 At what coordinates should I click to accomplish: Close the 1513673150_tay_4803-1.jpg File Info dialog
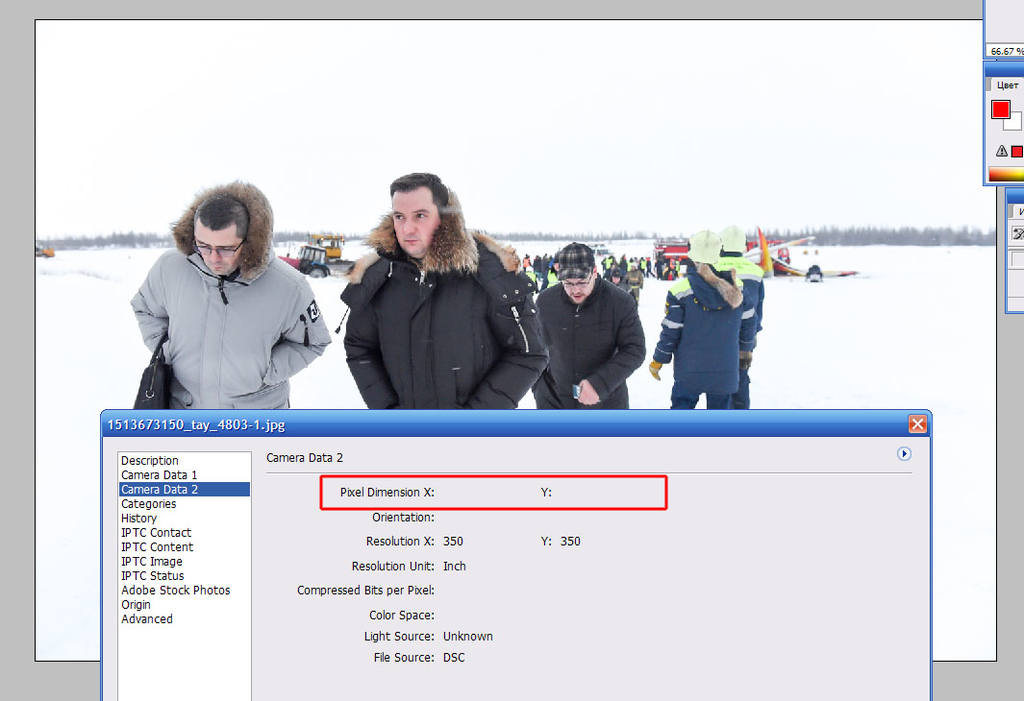(917, 424)
